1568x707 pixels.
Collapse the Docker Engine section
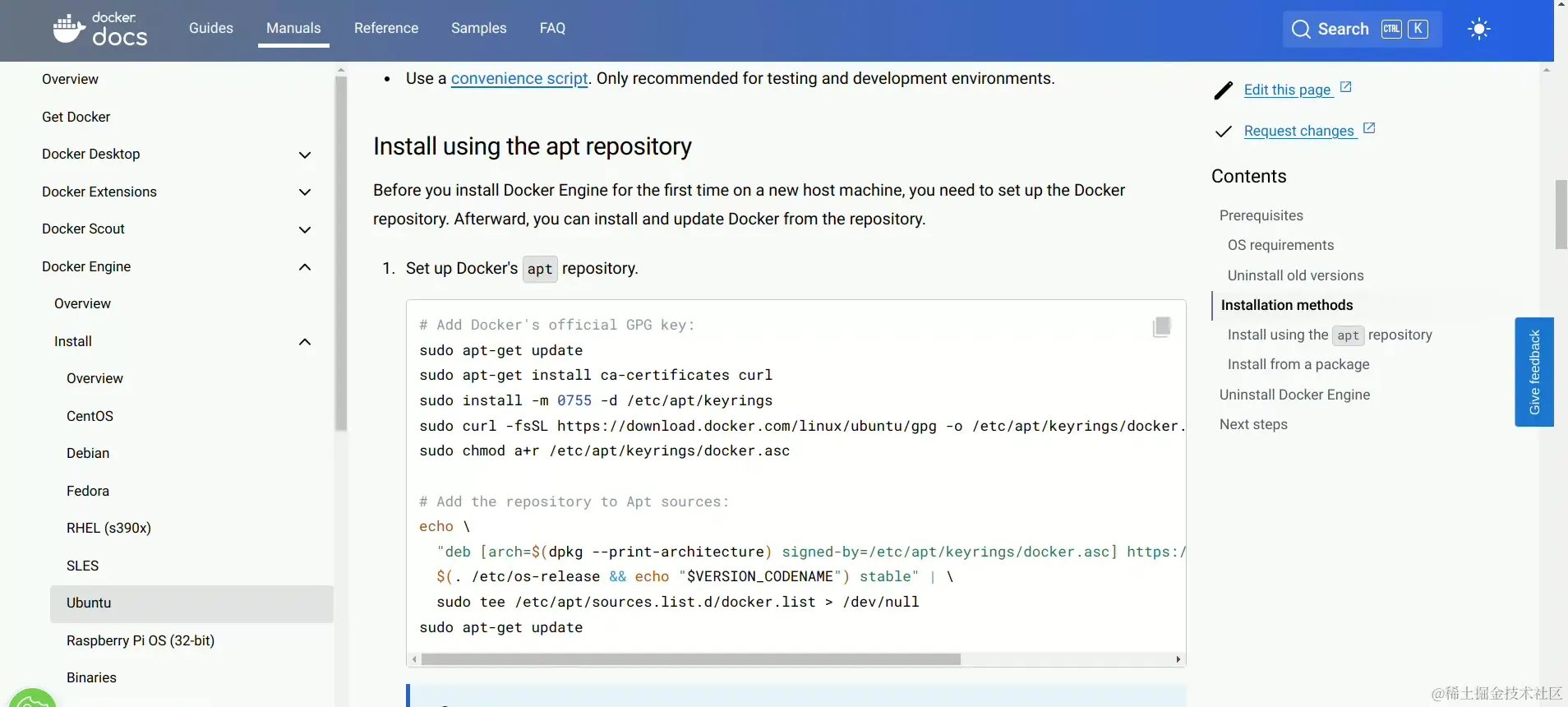coord(305,267)
